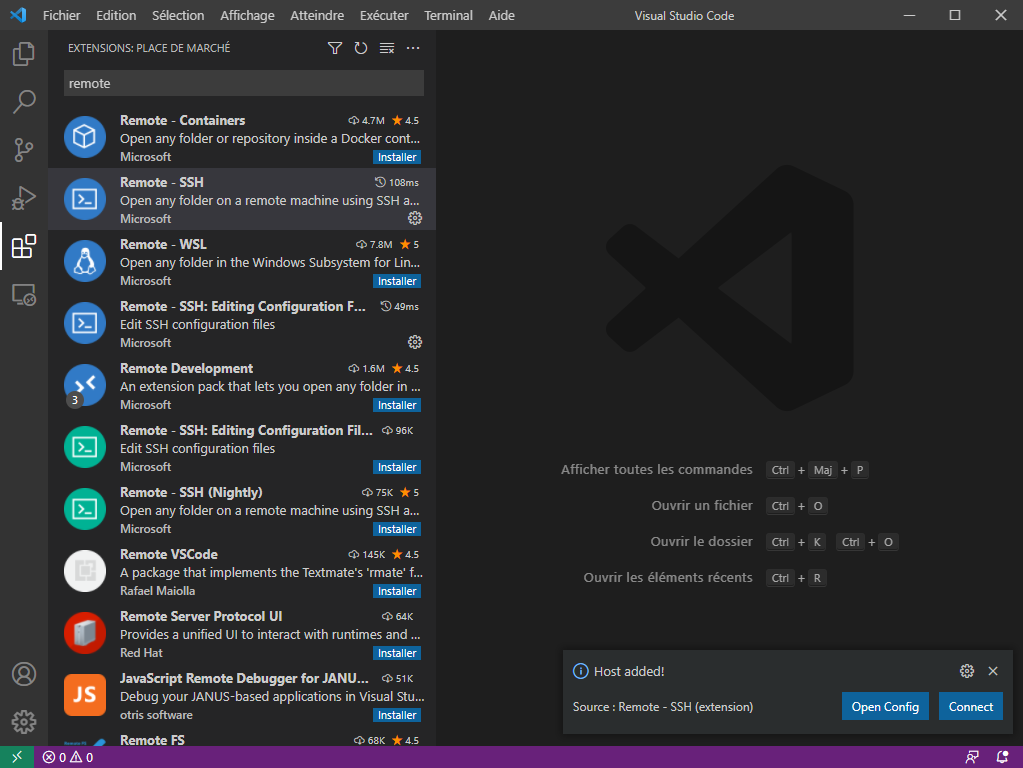Open the Terminal menu
Image resolution: width=1023 pixels, height=768 pixels.
coord(449,15)
